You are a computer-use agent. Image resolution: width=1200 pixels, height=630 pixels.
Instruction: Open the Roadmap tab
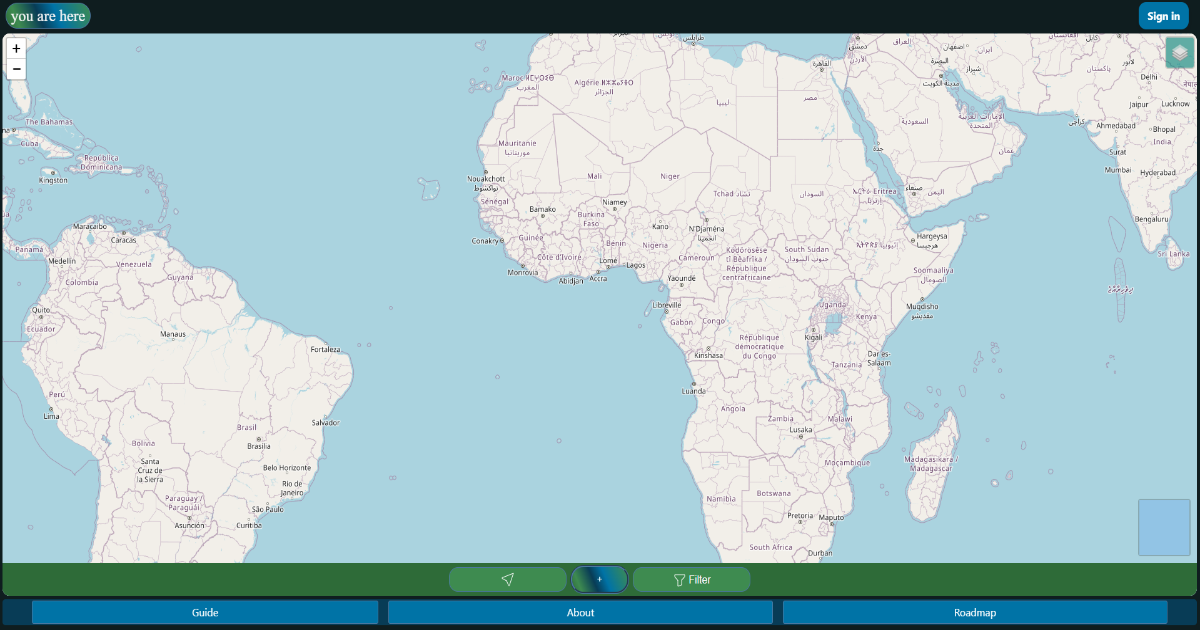(975, 613)
